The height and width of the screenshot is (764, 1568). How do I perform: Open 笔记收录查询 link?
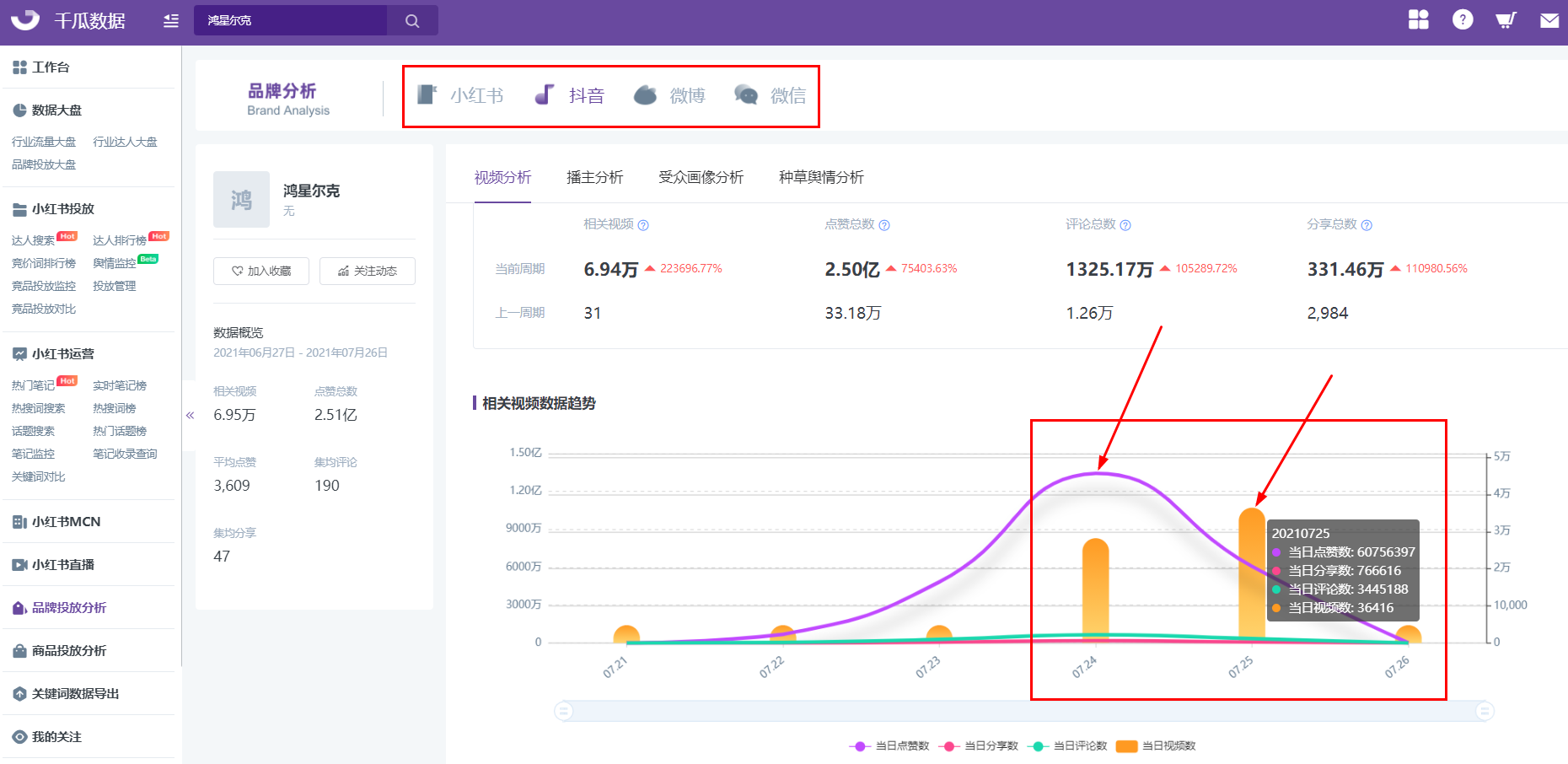pyautogui.click(x=125, y=454)
